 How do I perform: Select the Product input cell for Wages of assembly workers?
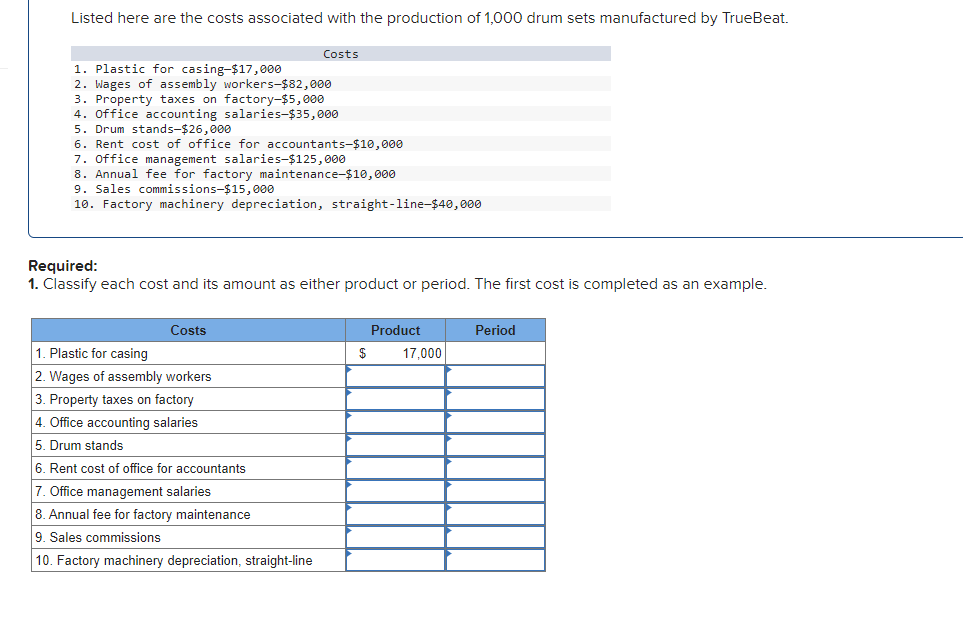pos(396,376)
